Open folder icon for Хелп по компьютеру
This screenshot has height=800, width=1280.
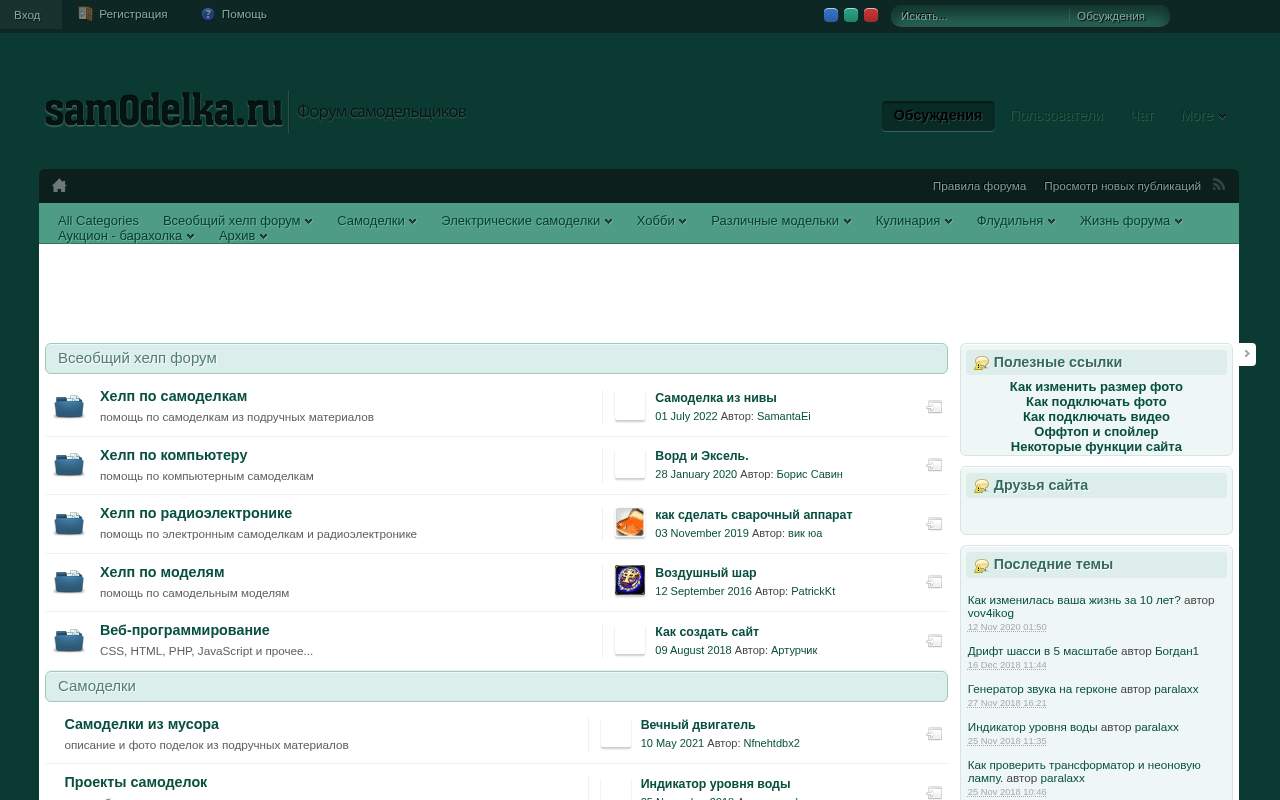tap(69, 464)
